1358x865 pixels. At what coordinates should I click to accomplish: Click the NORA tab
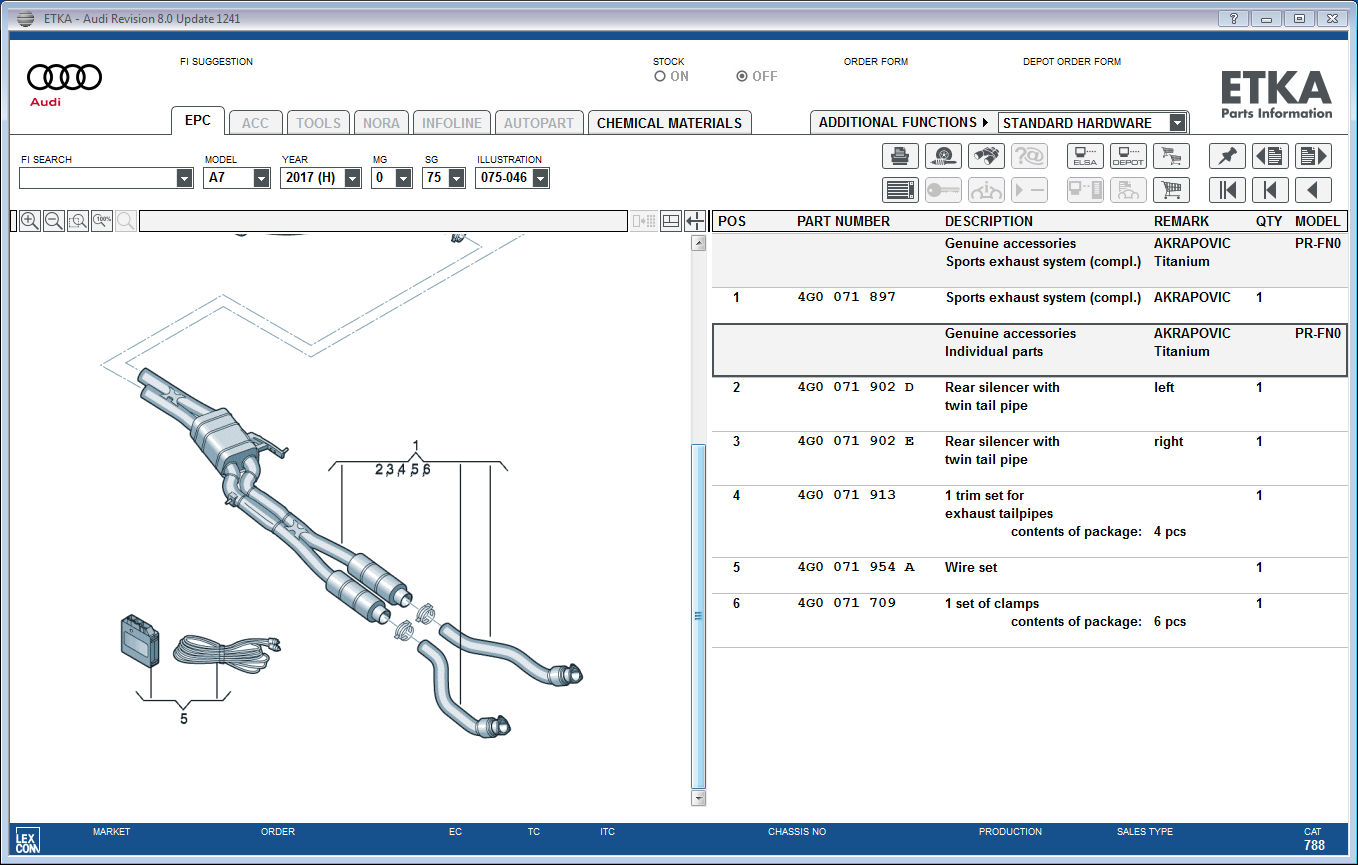(x=381, y=123)
